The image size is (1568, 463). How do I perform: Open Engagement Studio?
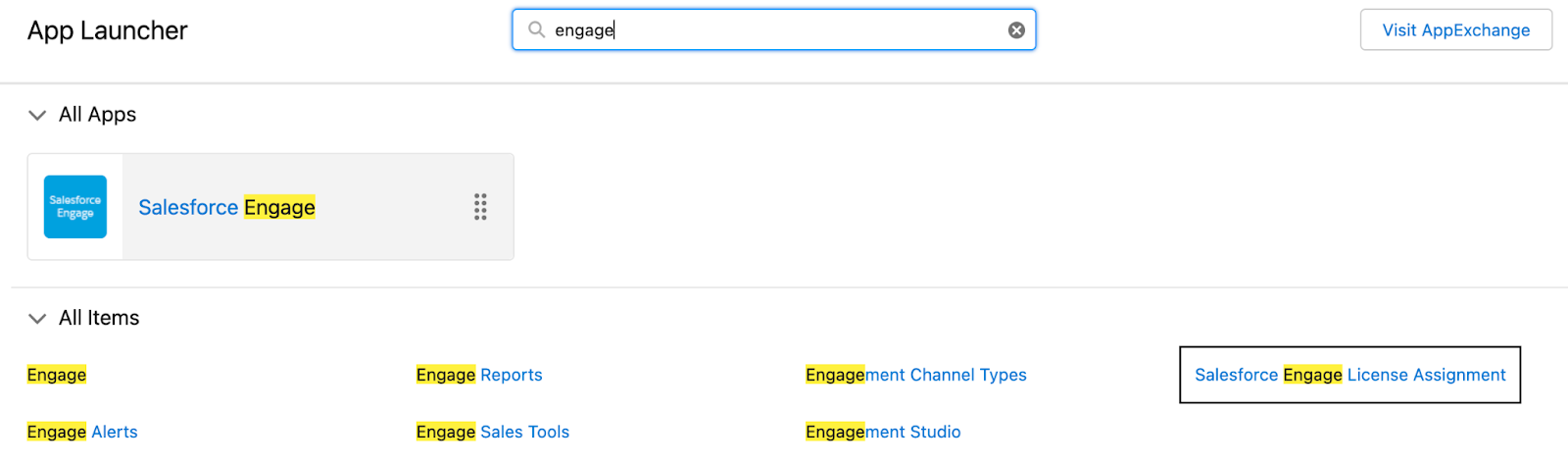coord(883,432)
